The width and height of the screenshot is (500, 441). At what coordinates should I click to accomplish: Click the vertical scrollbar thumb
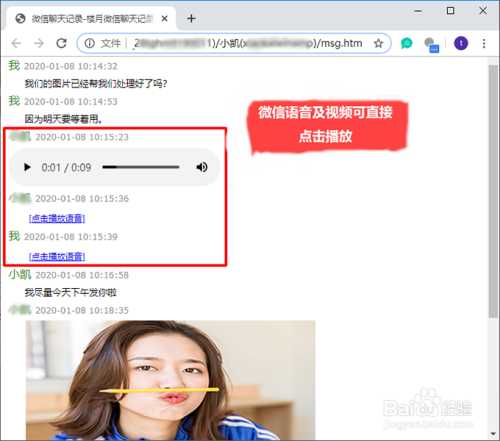click(x=493, y=191)
